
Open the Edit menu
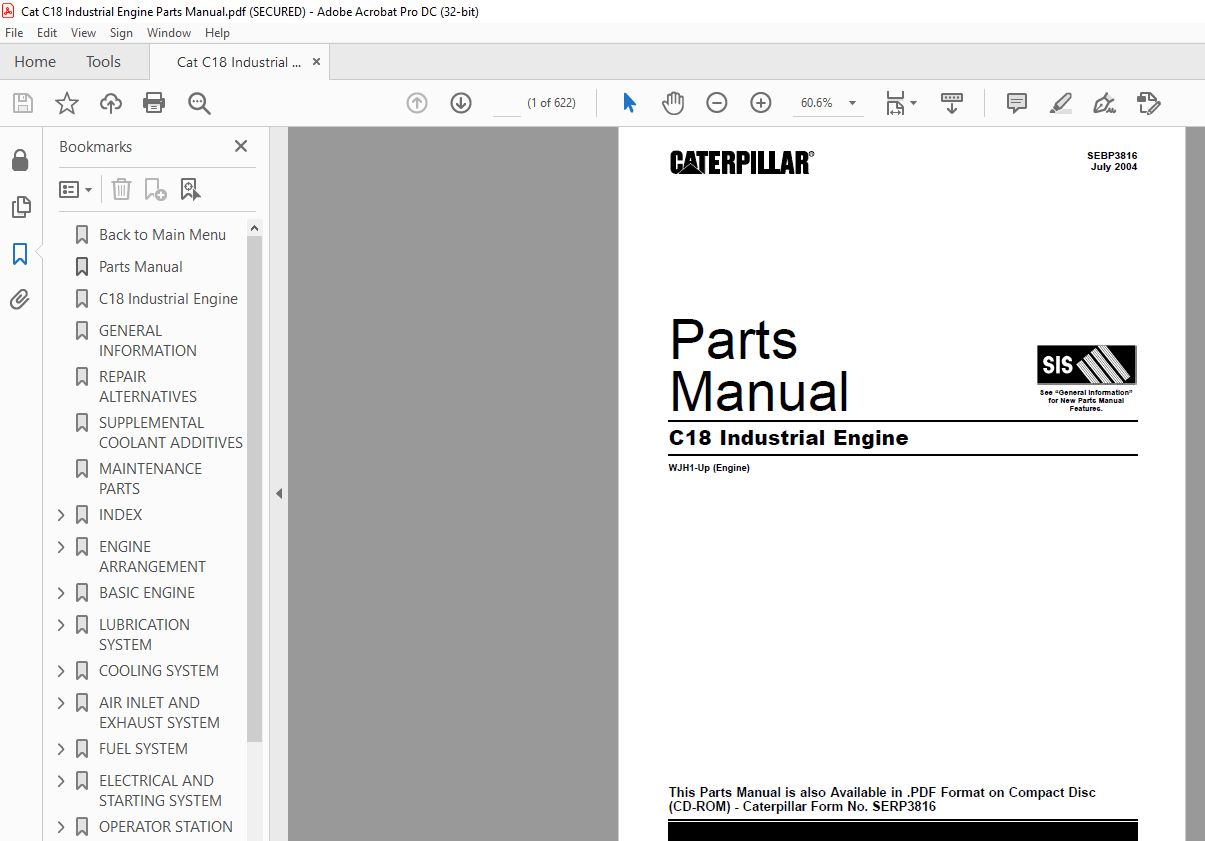pyautogui.click(x=47, y=33)
